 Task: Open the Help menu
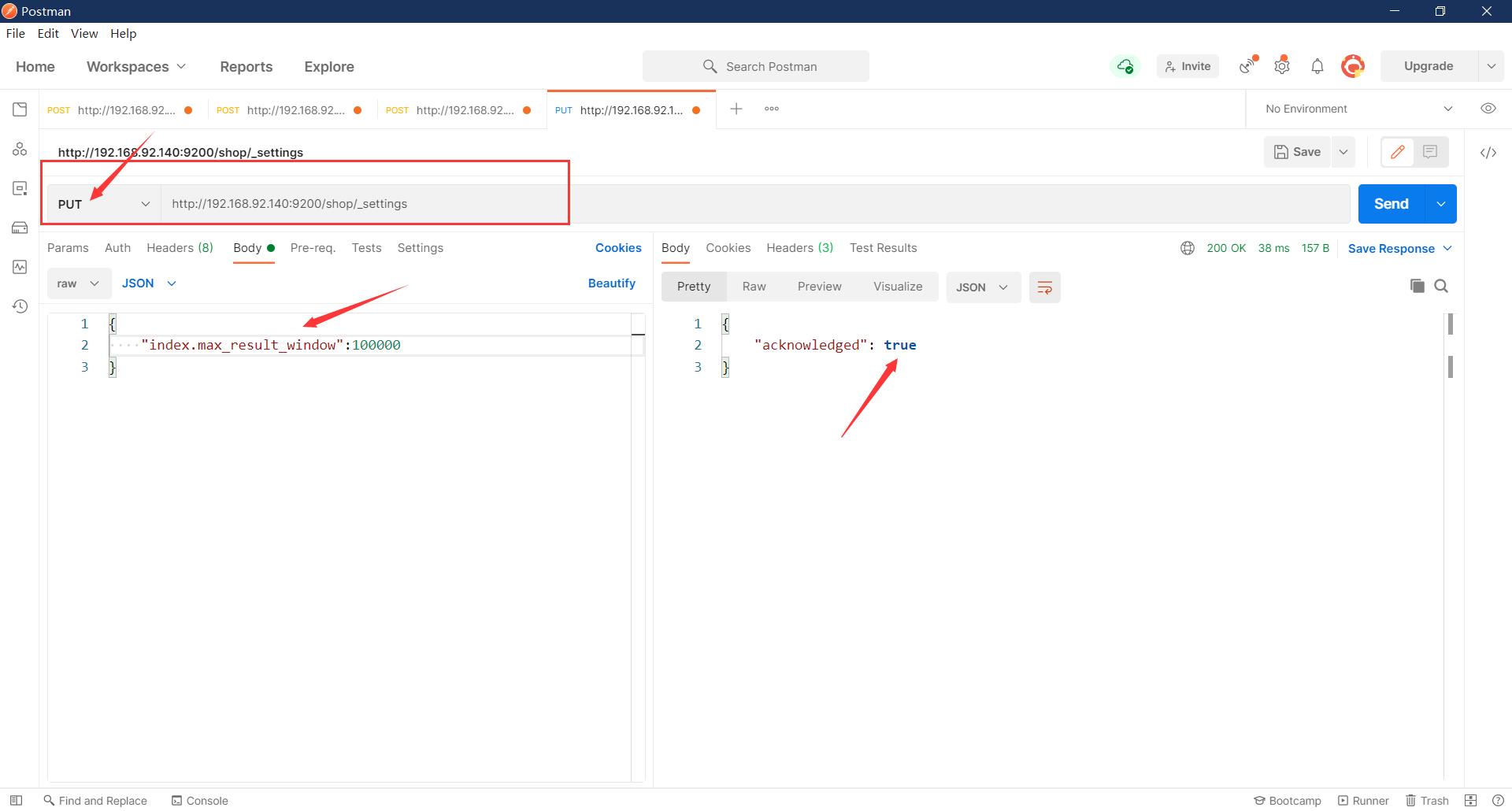pyautogui.click(x=123, y=33)
